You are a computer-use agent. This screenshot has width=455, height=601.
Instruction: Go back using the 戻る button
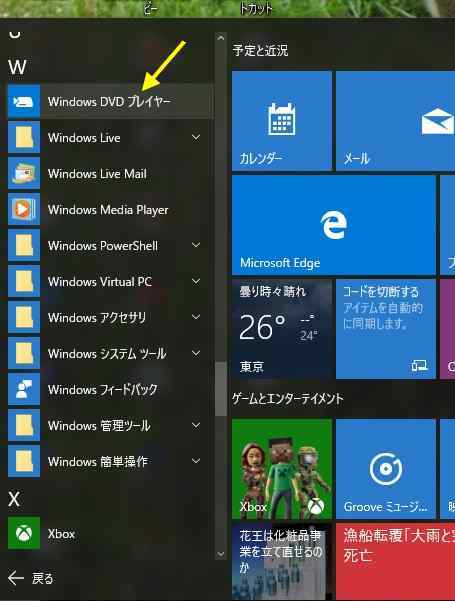pos(31,578)
